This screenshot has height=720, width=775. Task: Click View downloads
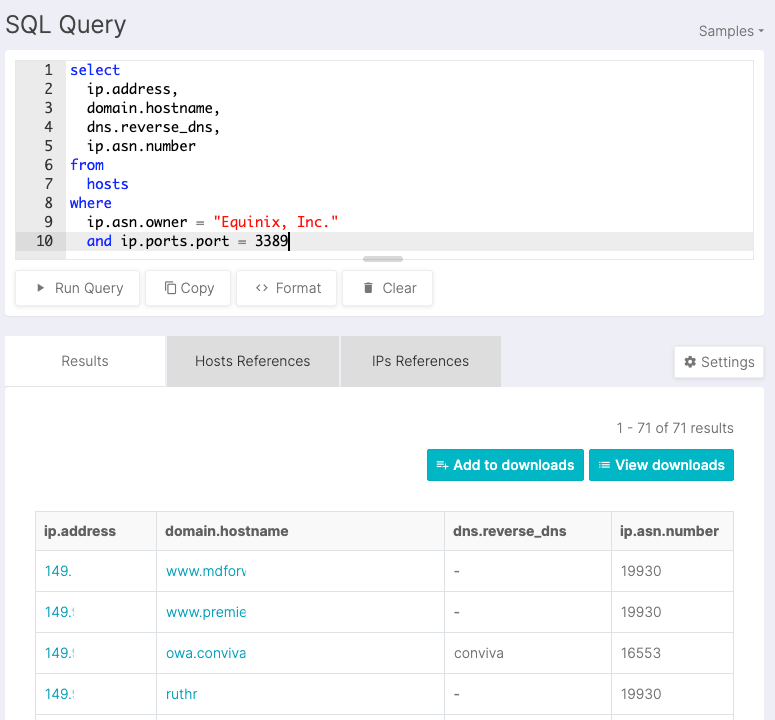coord(661,465)
